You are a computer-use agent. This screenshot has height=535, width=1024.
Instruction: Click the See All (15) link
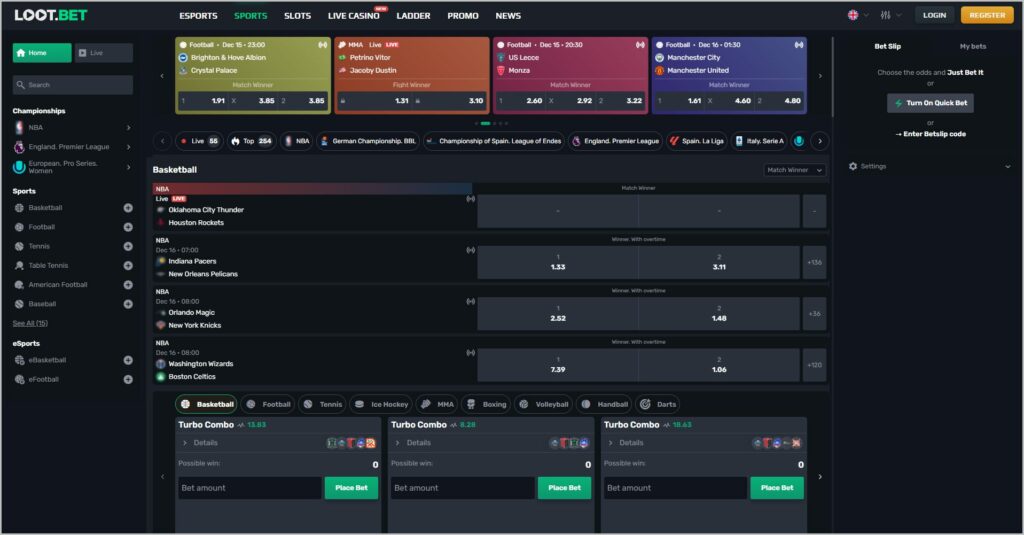click(30, 323)
